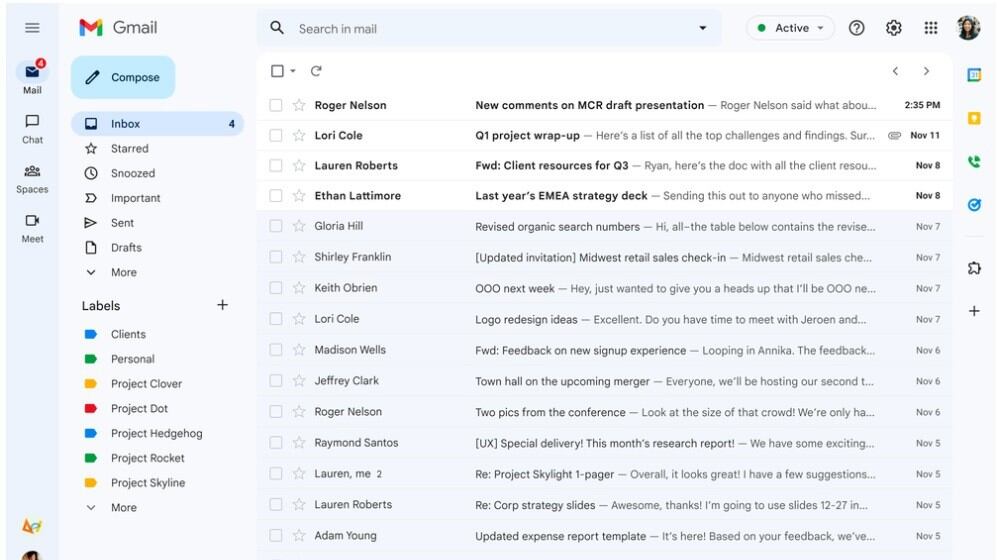Open the Settings gear icon
Image resolution: width=997 pixels, height=560 pixels.
tap(893, 28)
